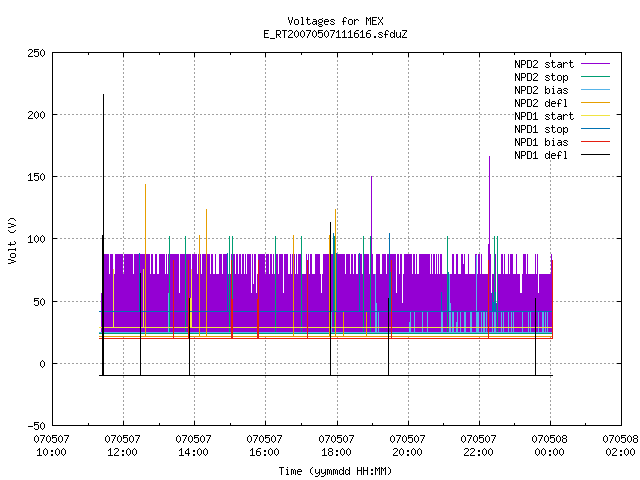
Task: Click the y-axis tick value 0
Action: [42, 364]
